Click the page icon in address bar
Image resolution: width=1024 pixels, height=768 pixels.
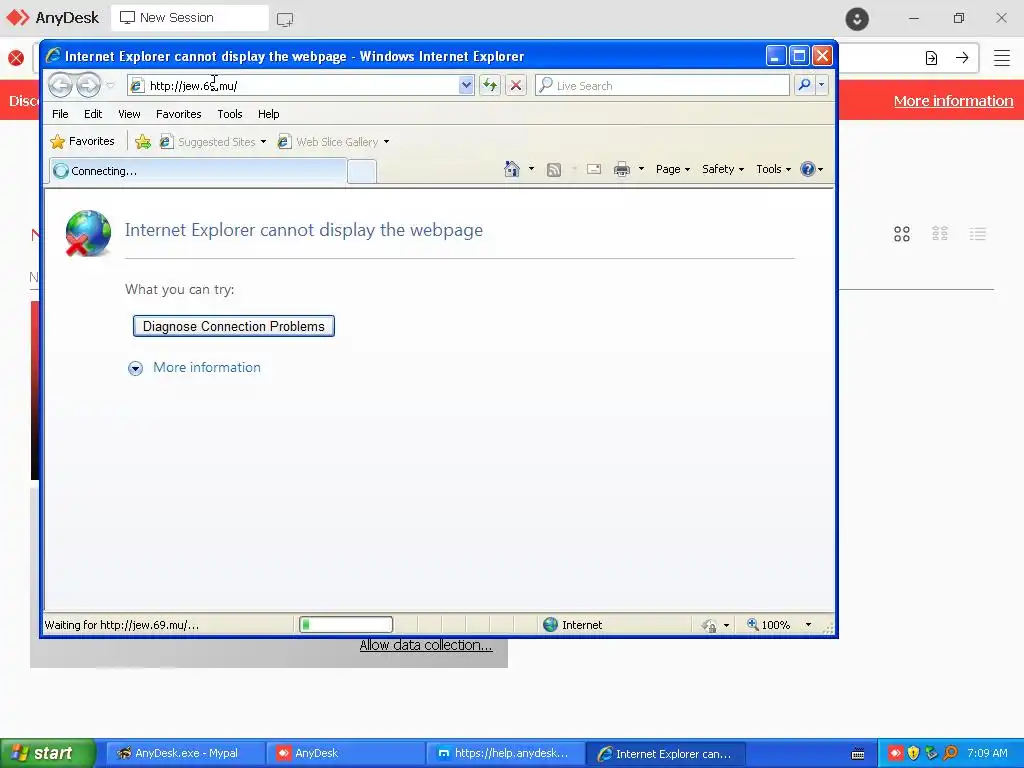tap(136, 86)
